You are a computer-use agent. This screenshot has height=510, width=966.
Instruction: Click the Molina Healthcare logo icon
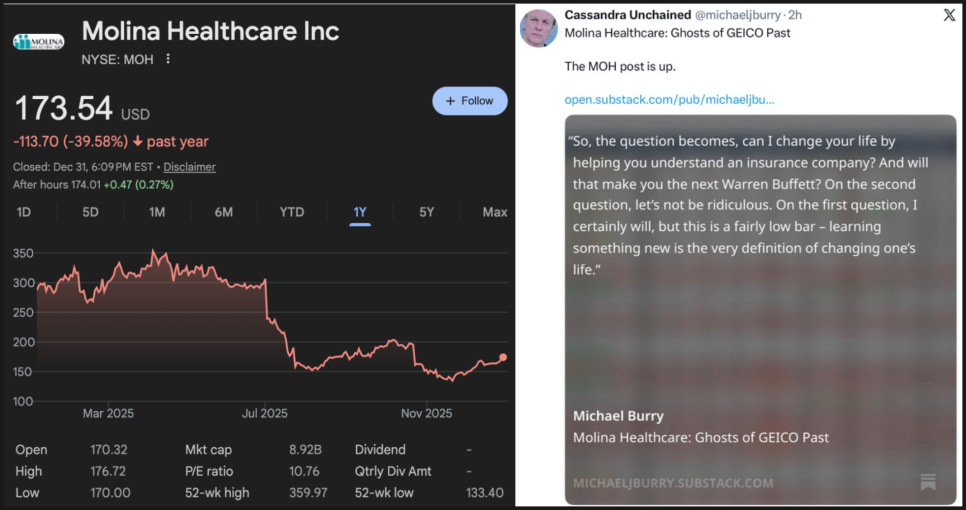click(38, 42)
